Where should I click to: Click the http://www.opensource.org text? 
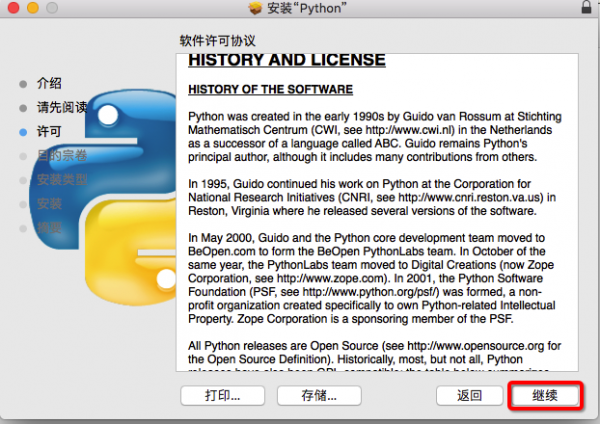point(475,346)
